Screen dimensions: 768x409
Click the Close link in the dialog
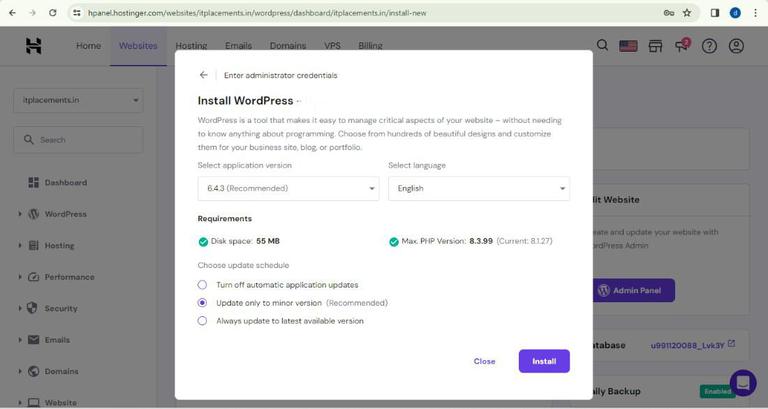pyautogui.click(x=484, y=361)
